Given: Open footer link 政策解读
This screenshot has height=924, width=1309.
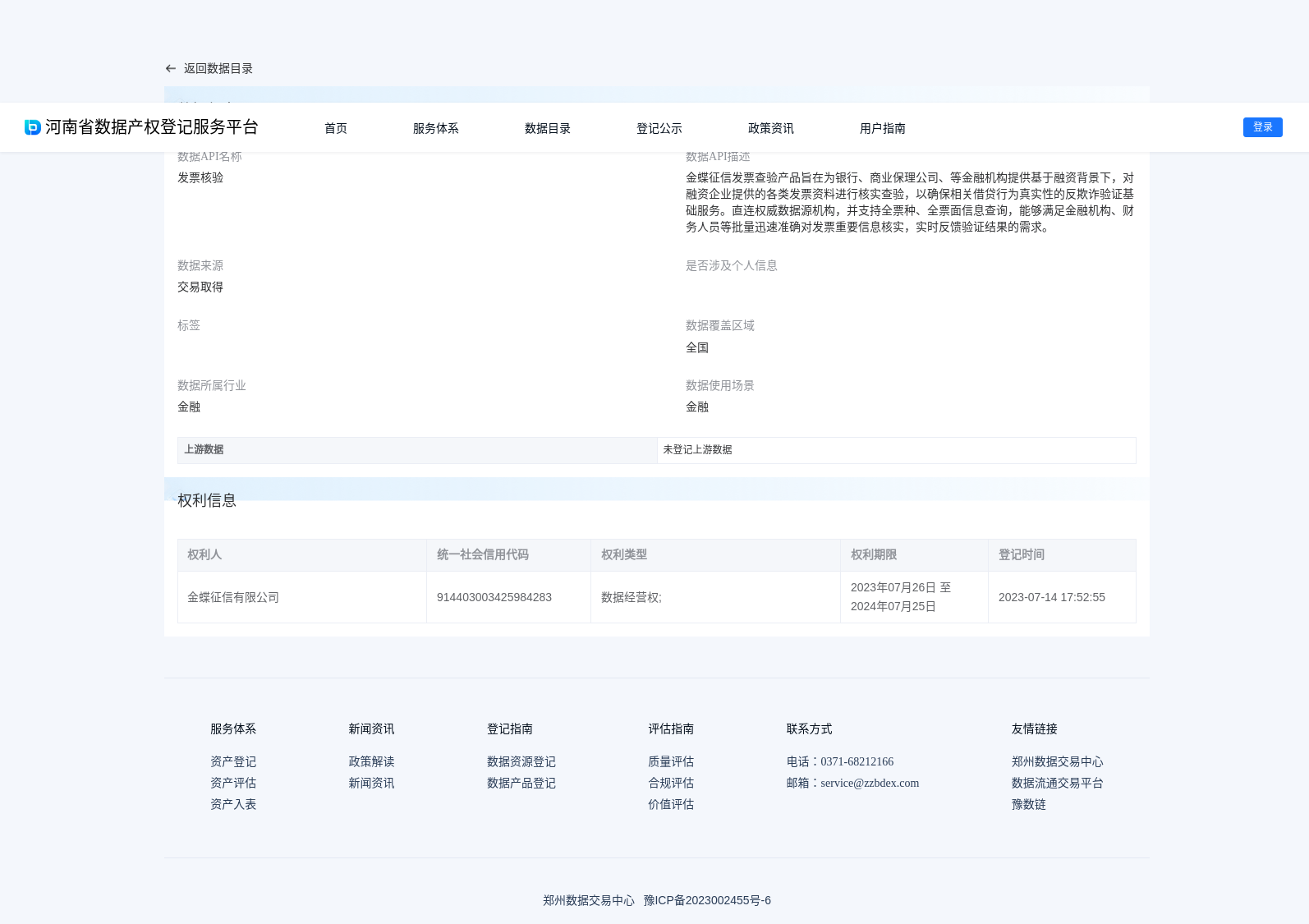Looking at the screenshot, I should (371, 762).
